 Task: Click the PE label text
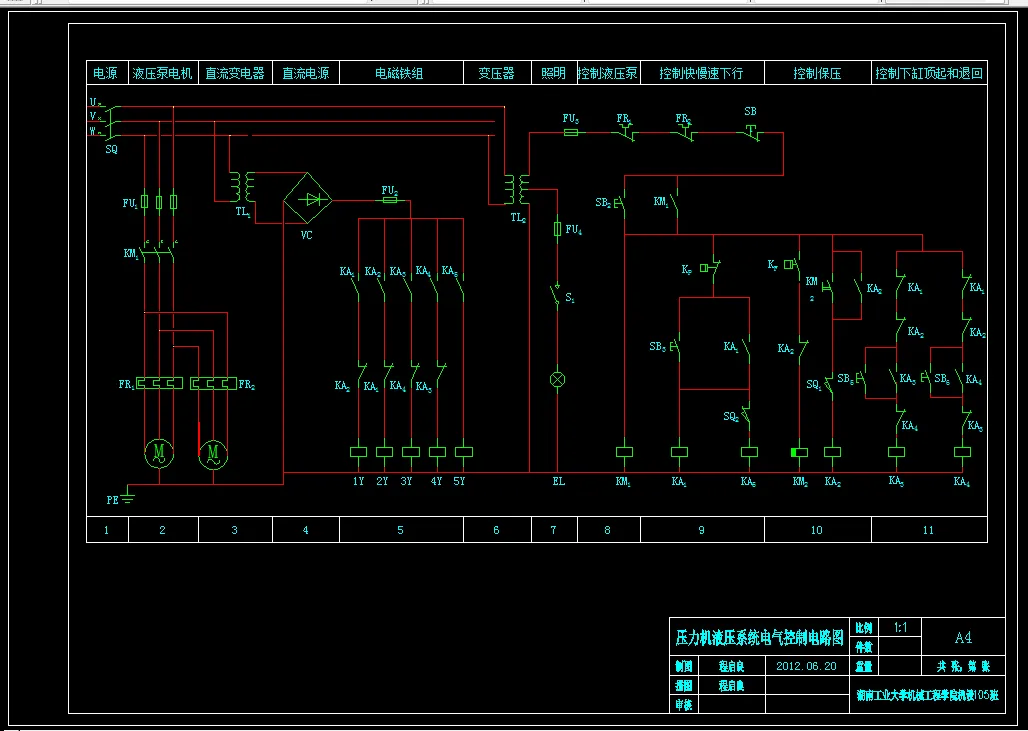pos(113,500)
